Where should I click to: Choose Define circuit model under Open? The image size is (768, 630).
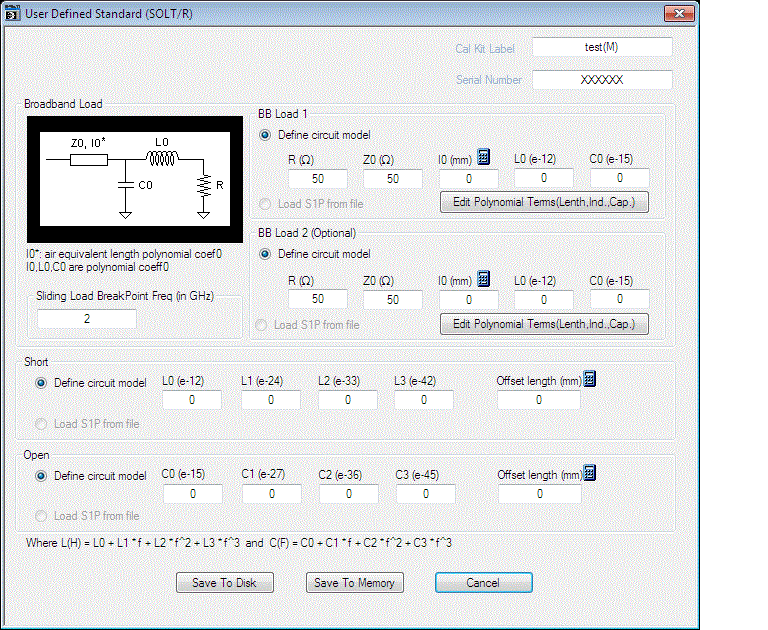41,476
